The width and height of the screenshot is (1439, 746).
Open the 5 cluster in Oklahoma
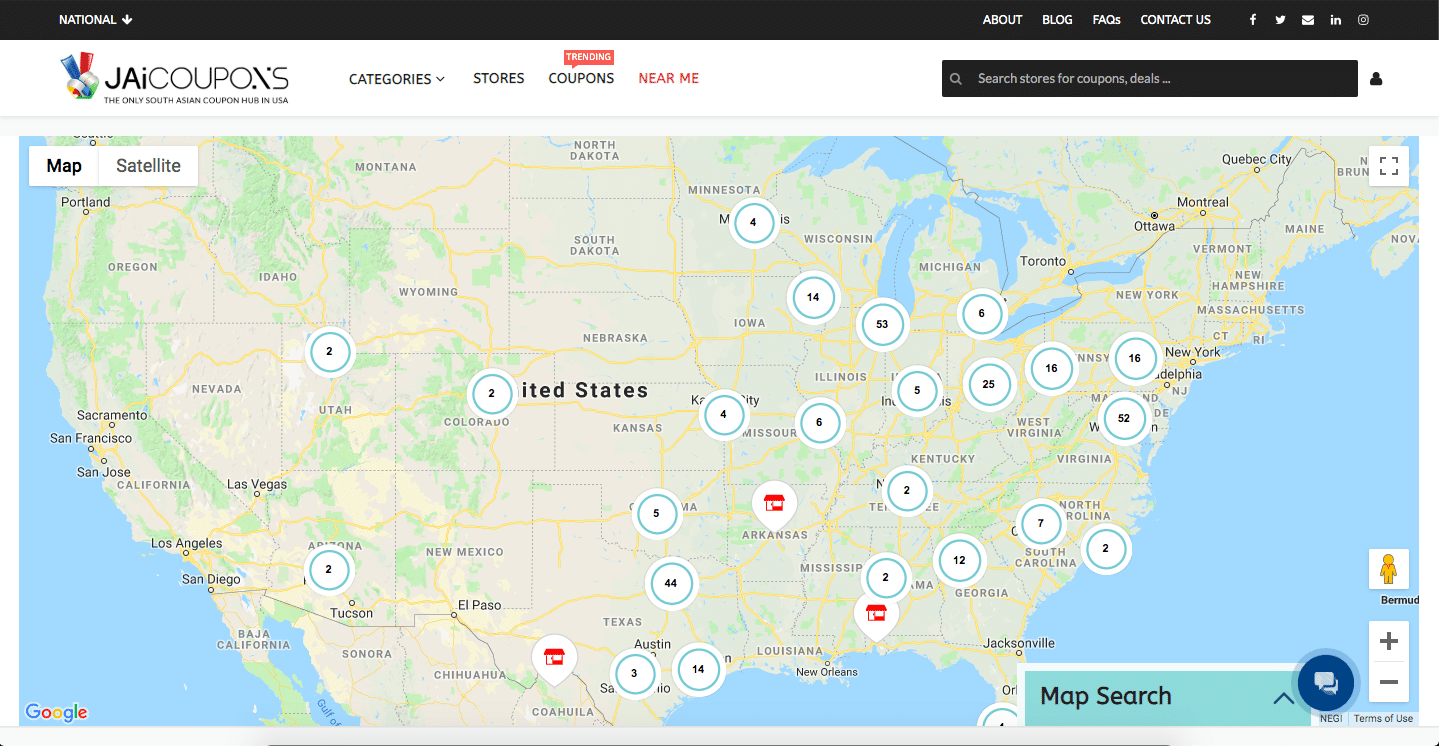(x=657, y=514)
